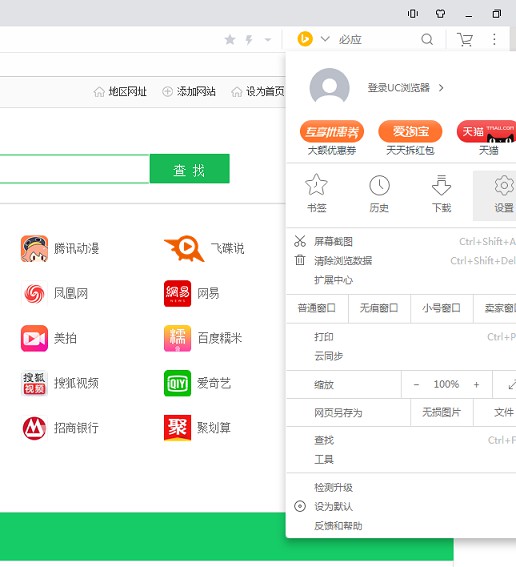The image size is (516, 567).
Task: Open 凤凰网 site icon
Action: 34,293
